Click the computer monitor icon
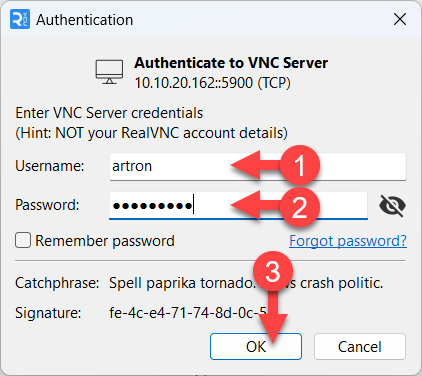The height and width of the screenshot is (376, 422). click(109, 72)
